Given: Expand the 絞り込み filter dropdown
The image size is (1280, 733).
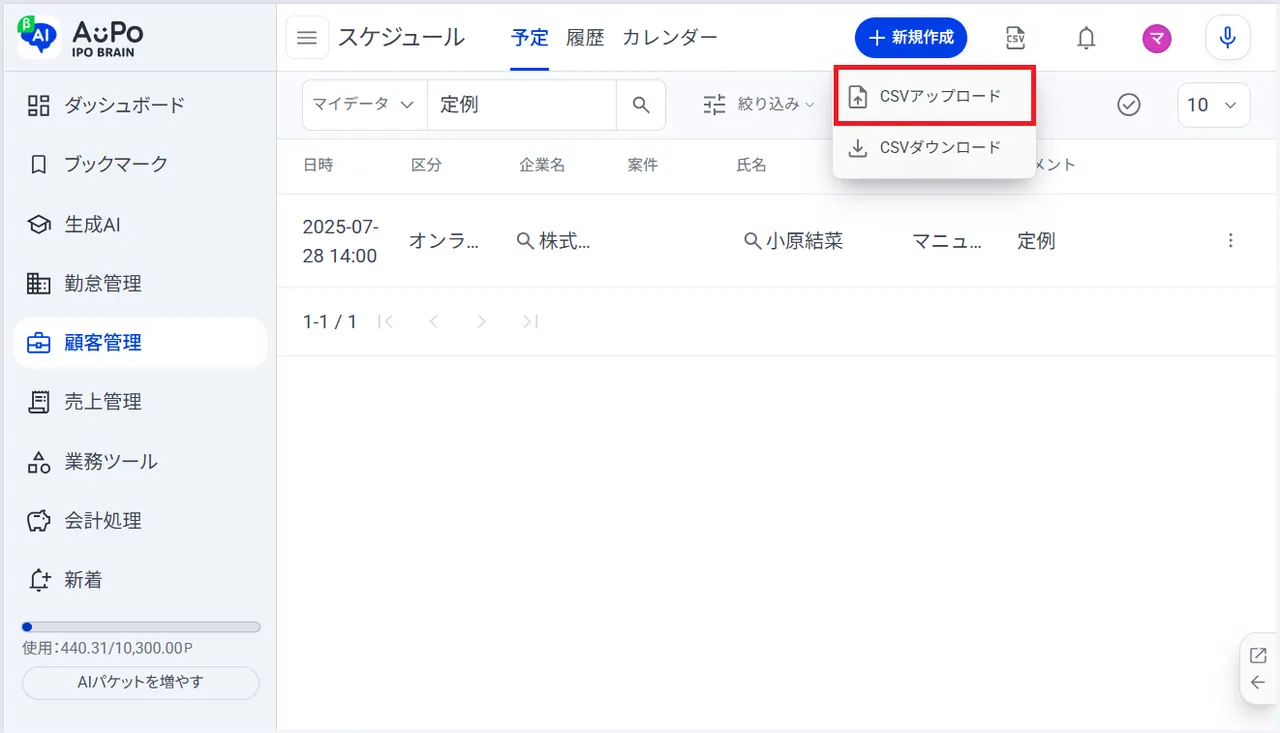Looking at the screenshot, I should point(759,104).
